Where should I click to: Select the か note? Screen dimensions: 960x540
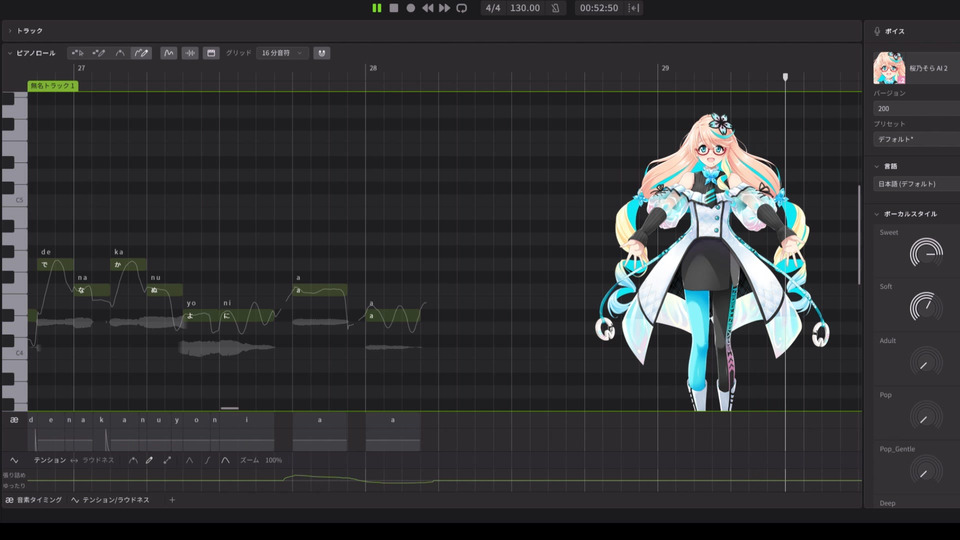point(128,264)
